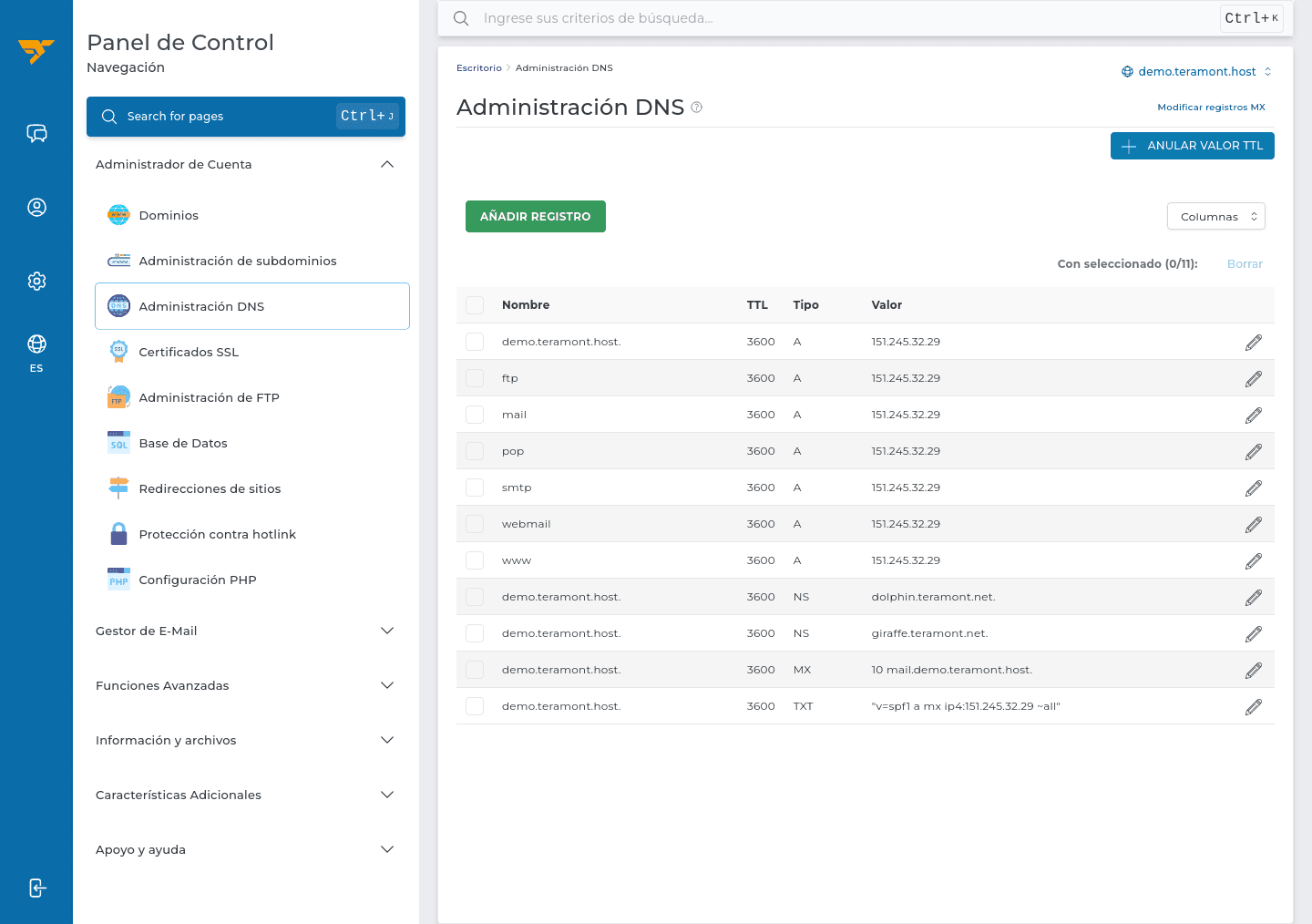Screen dimensions: 1312x924
Task: Edit the smtp record pencil icon
Action: (x=1254, y=488)
